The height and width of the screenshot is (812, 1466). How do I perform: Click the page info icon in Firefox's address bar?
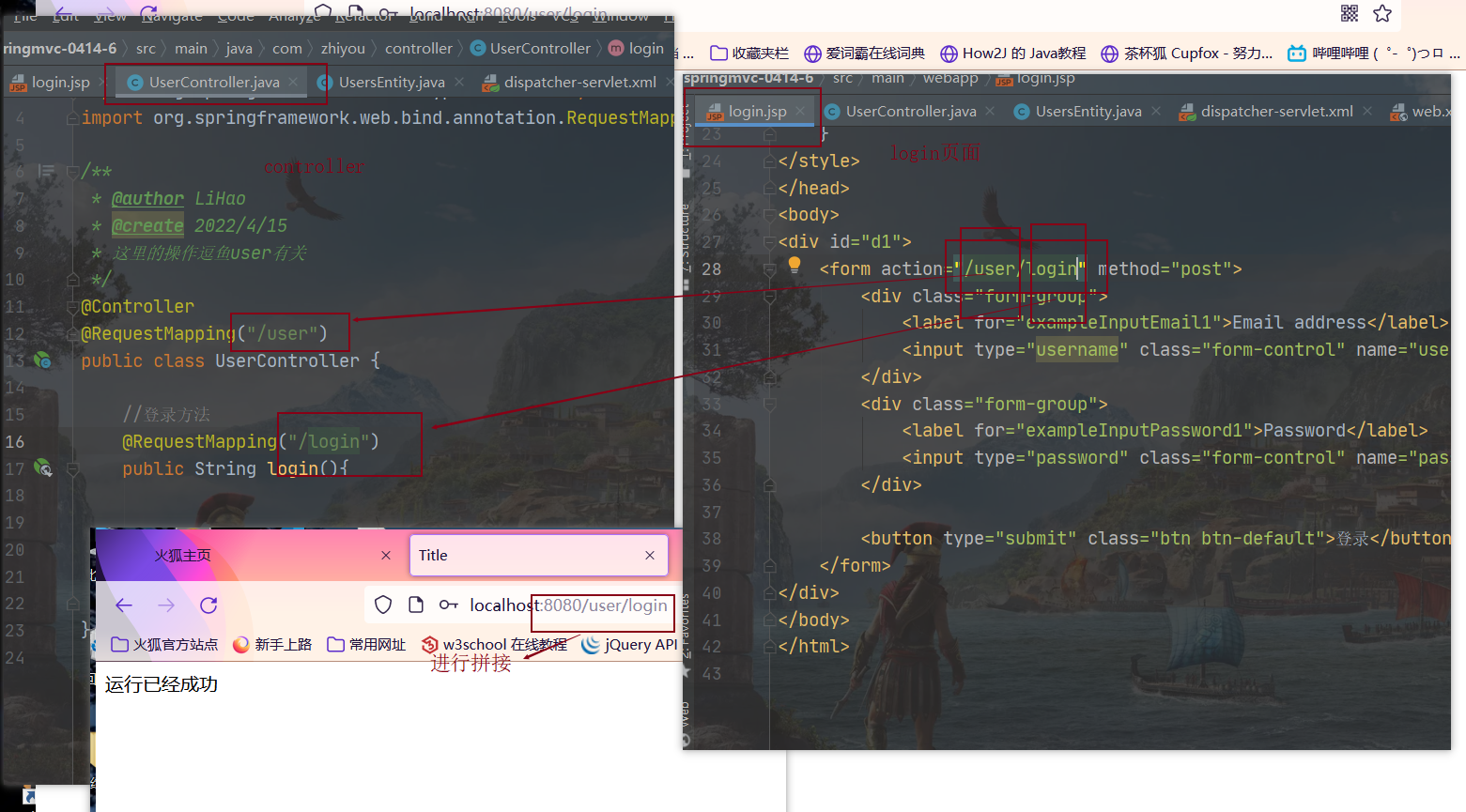pyautogui.click(x=416, y=605)
